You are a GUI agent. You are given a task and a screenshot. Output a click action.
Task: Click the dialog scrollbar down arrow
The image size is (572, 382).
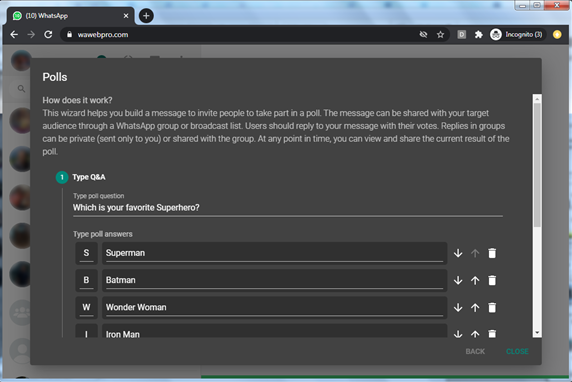click(537, 333)
